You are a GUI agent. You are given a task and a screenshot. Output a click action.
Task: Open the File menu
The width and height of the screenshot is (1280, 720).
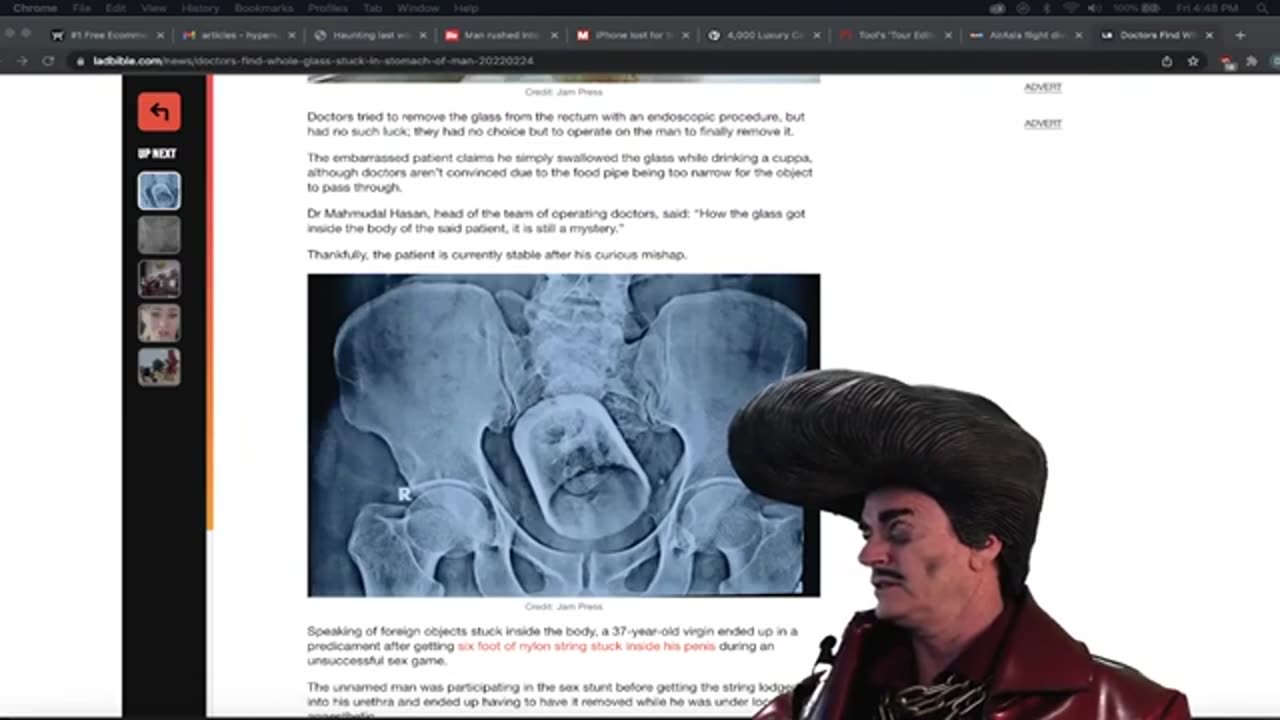coord(82,8)
